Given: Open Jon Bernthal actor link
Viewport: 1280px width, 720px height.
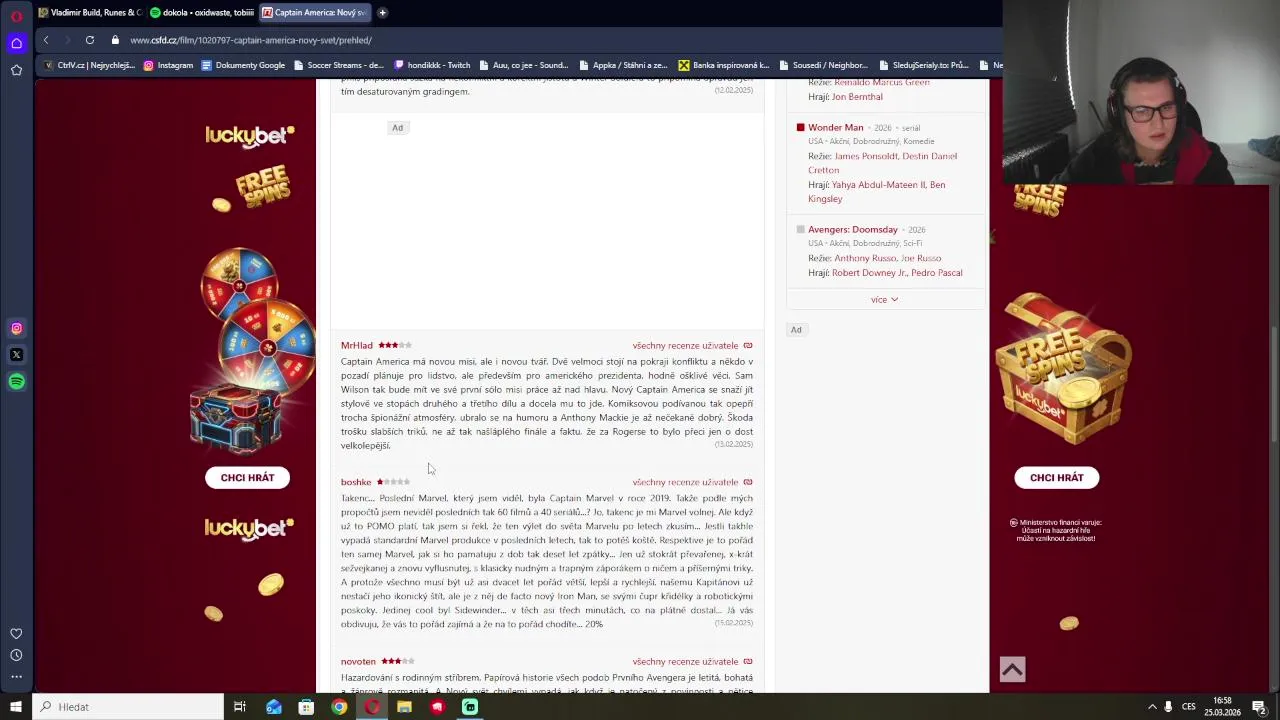Looking at the screenshot, I should point(857,97).
